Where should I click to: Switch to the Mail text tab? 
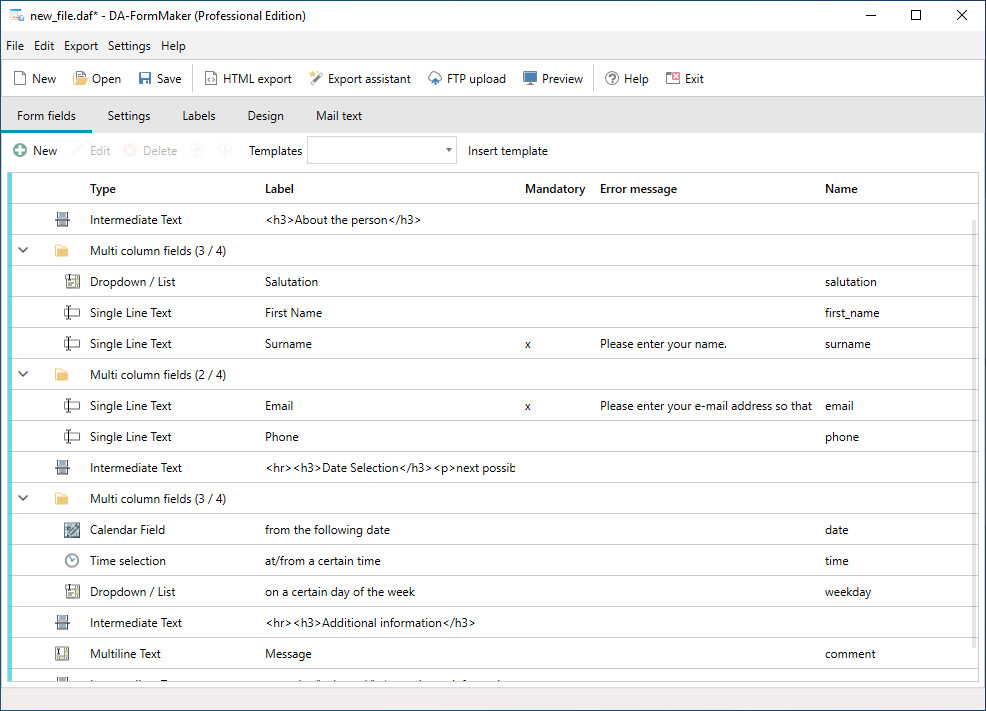(x=339, y=116)
